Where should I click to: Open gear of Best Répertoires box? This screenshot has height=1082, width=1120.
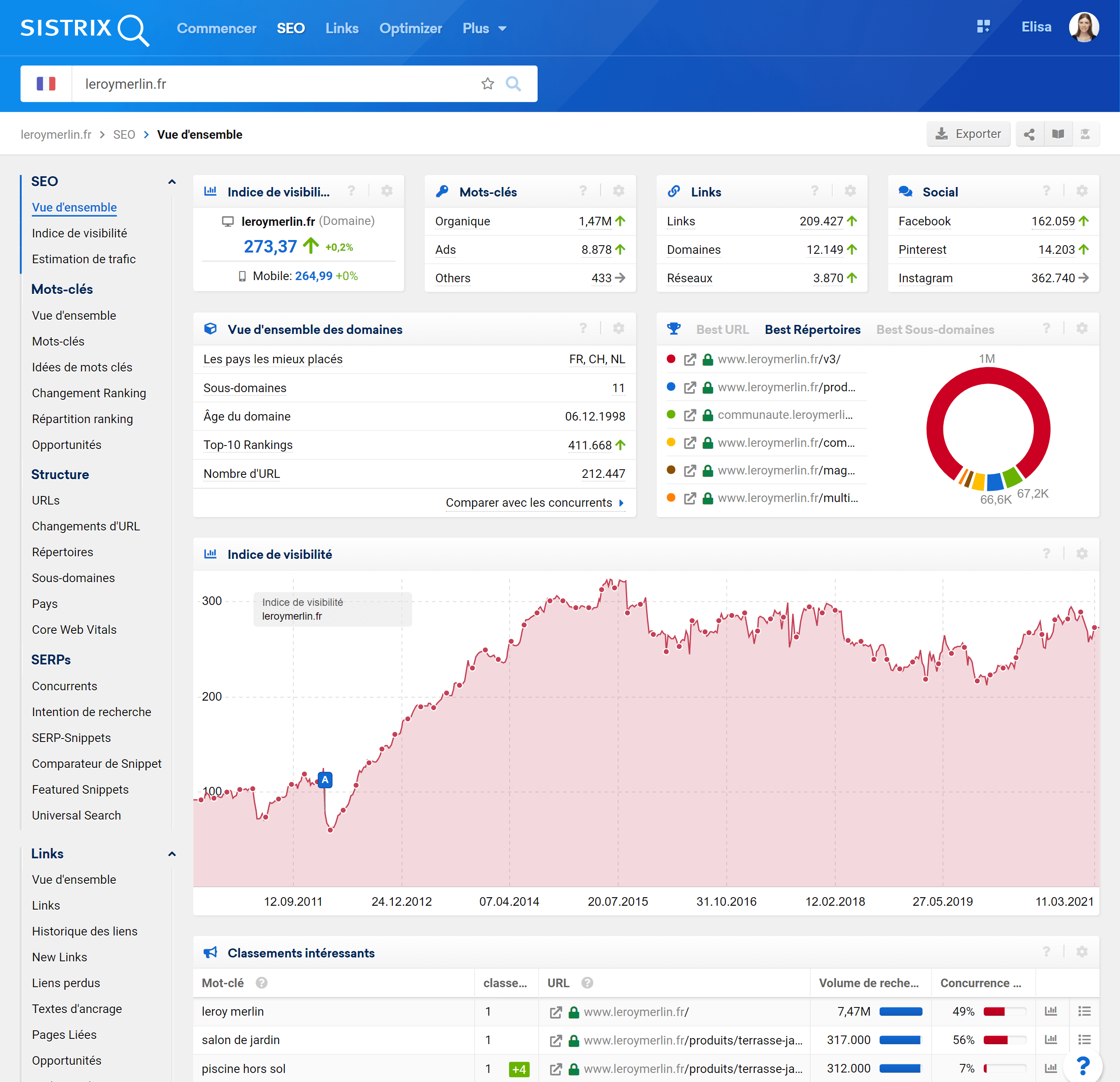point(1082,328)
